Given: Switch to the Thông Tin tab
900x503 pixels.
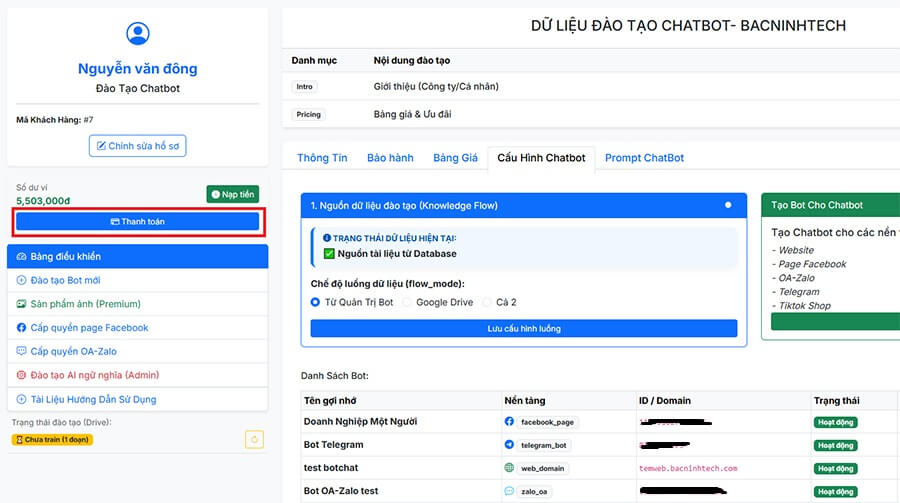Looking at the screenshot, I should pos(322,158).
